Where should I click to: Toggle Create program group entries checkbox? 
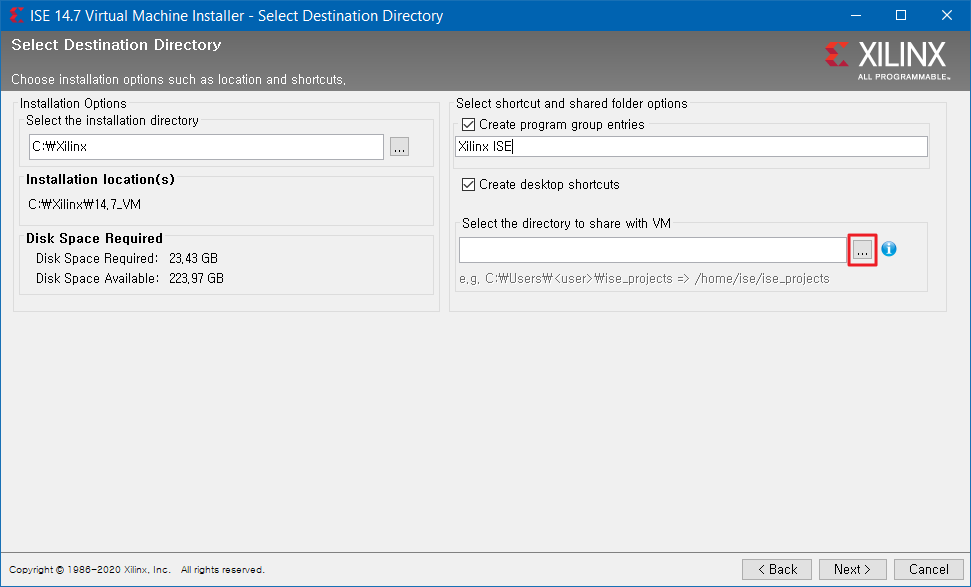pyautogui.click(x=469, y=124)
